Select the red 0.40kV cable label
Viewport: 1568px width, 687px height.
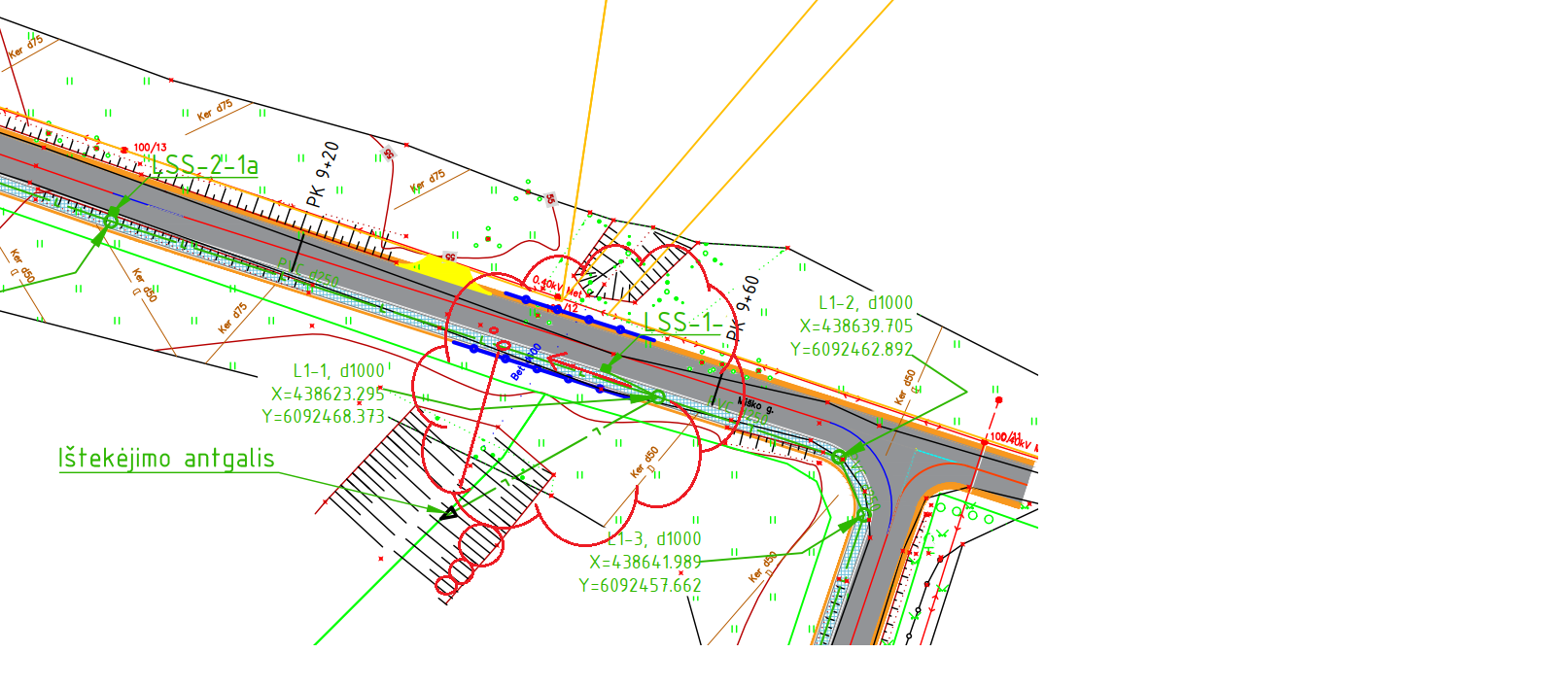[x=546, y=283]
